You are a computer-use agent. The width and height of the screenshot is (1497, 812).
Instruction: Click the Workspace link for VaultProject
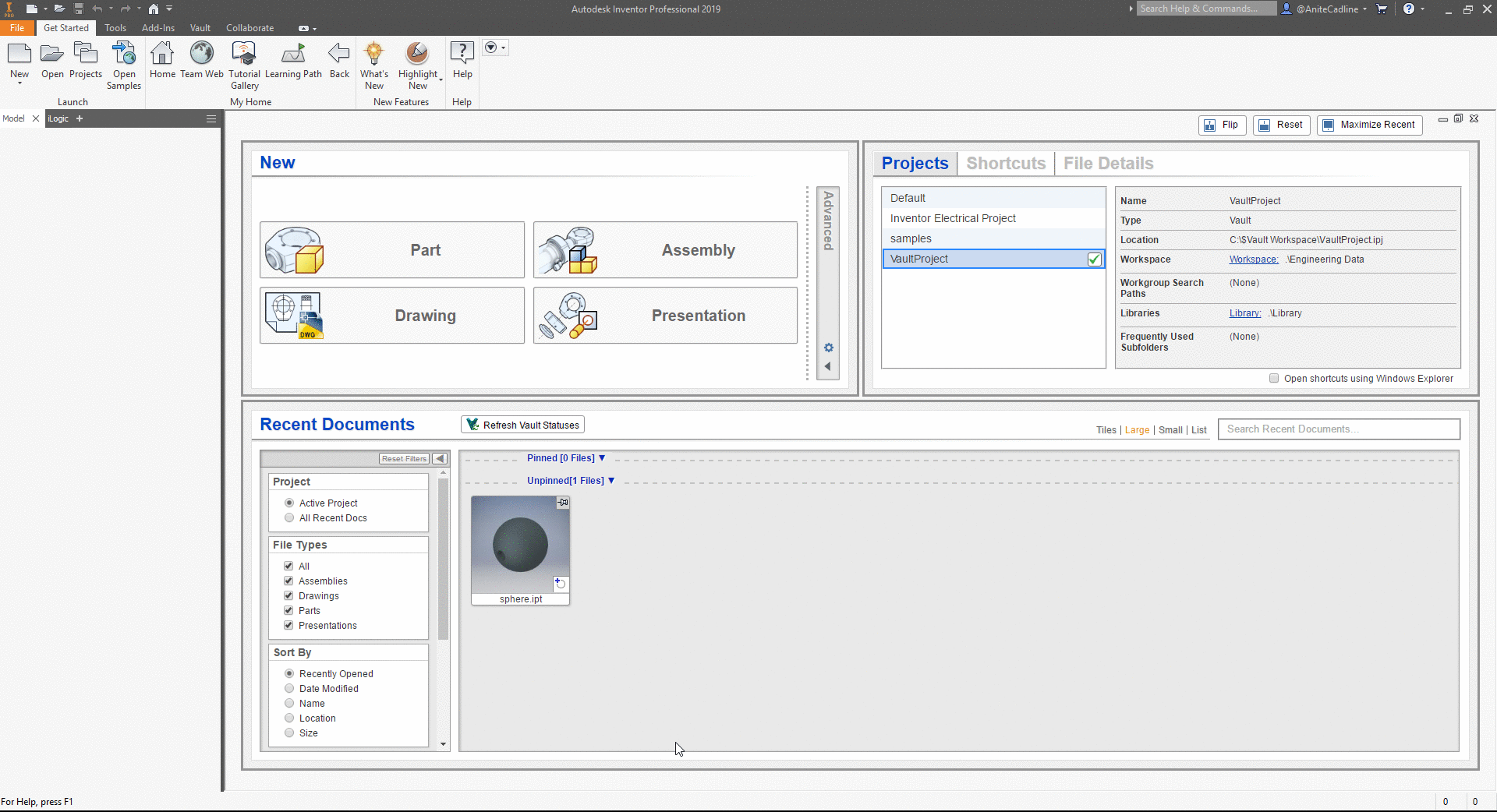click(x=1253, y=259)
